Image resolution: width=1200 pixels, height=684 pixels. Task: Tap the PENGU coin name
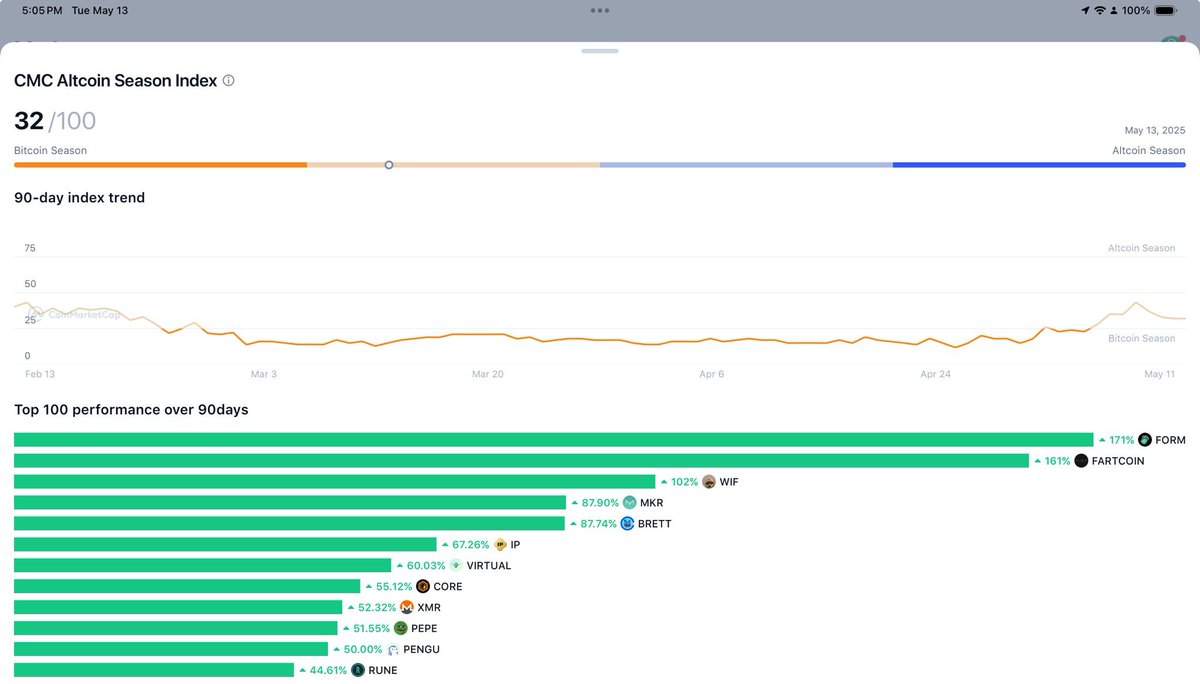pyautogui.click(x=421, y=650)
